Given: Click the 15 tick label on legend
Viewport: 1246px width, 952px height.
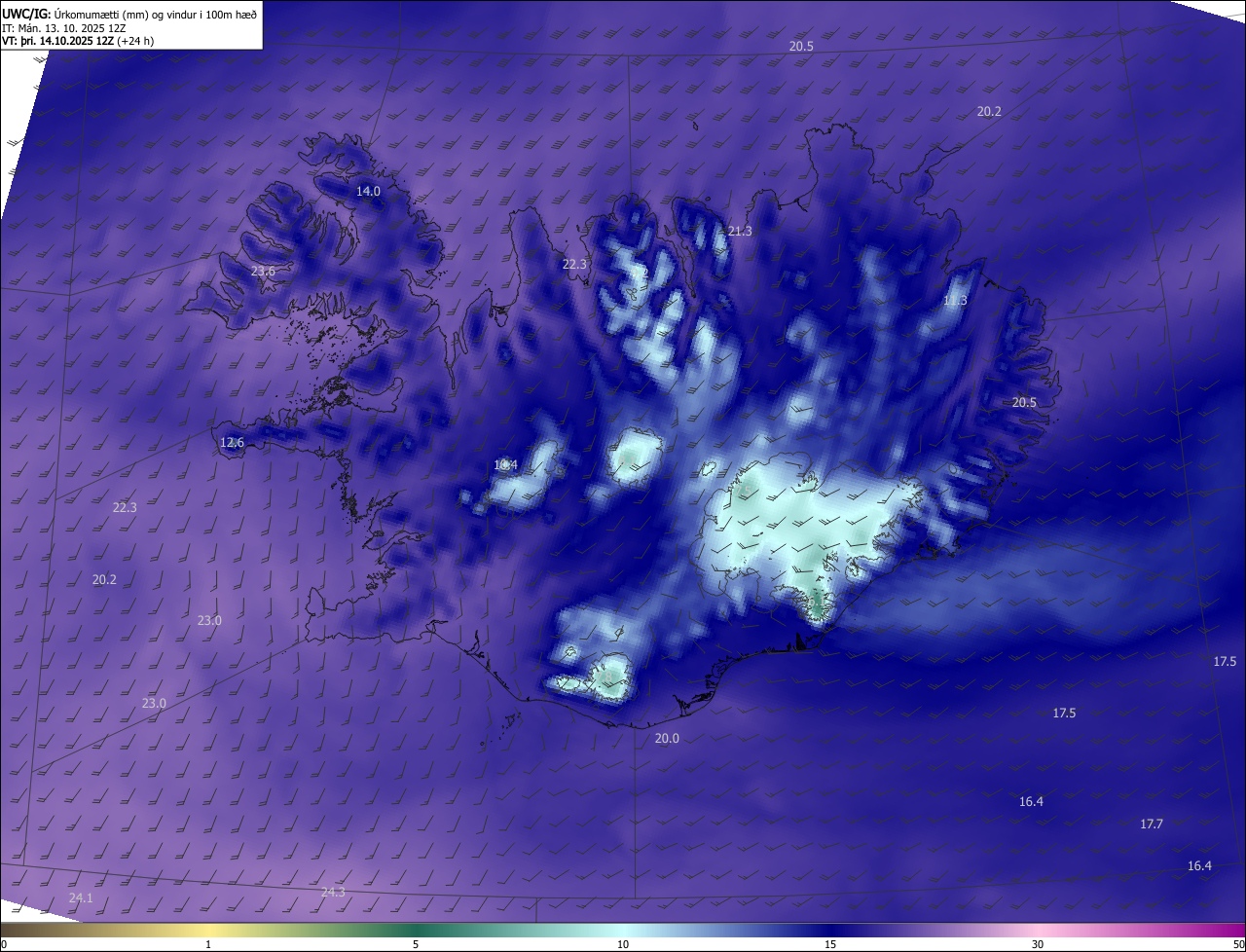Looking at the screenshot, I should pos(830,944).
